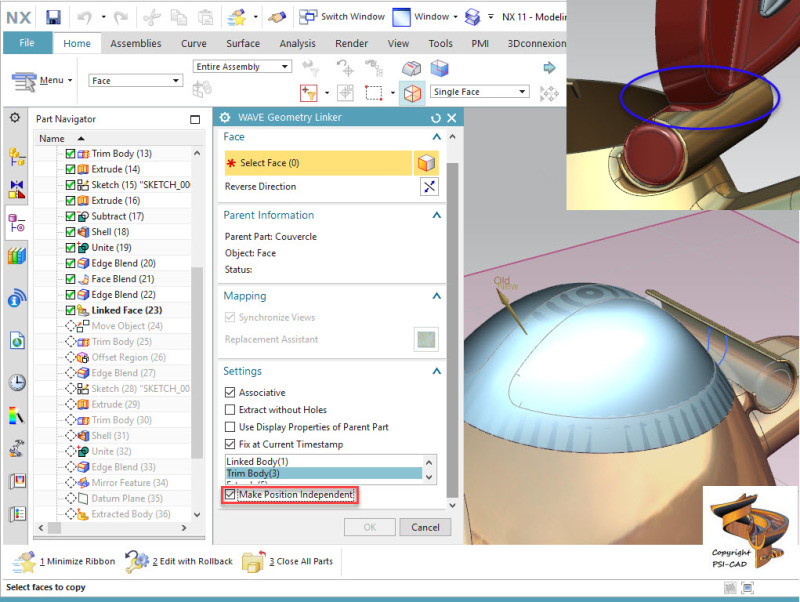The width and height of the screenshot is (800, 602).
Task: Open the Web Browser sidebar icon
Action: (17, 340)
